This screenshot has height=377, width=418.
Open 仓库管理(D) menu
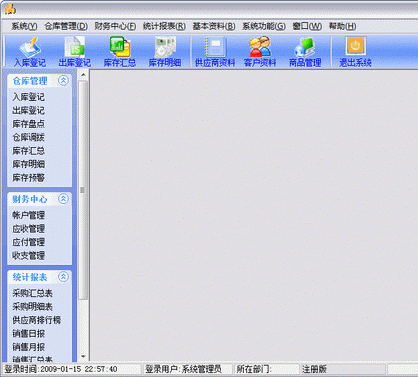[x=66, y=26]
